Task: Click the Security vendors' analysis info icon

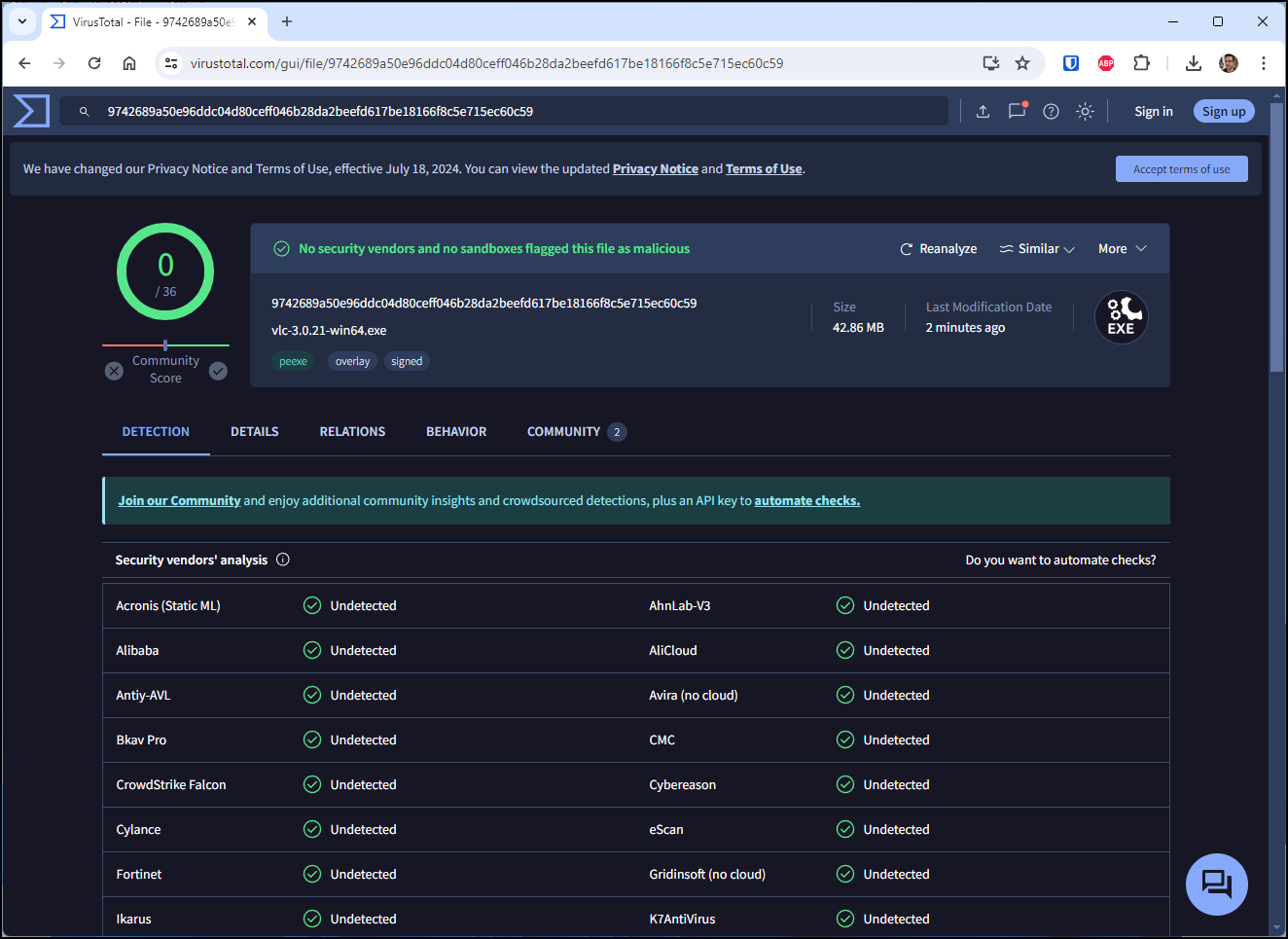Action: [283, 560]
